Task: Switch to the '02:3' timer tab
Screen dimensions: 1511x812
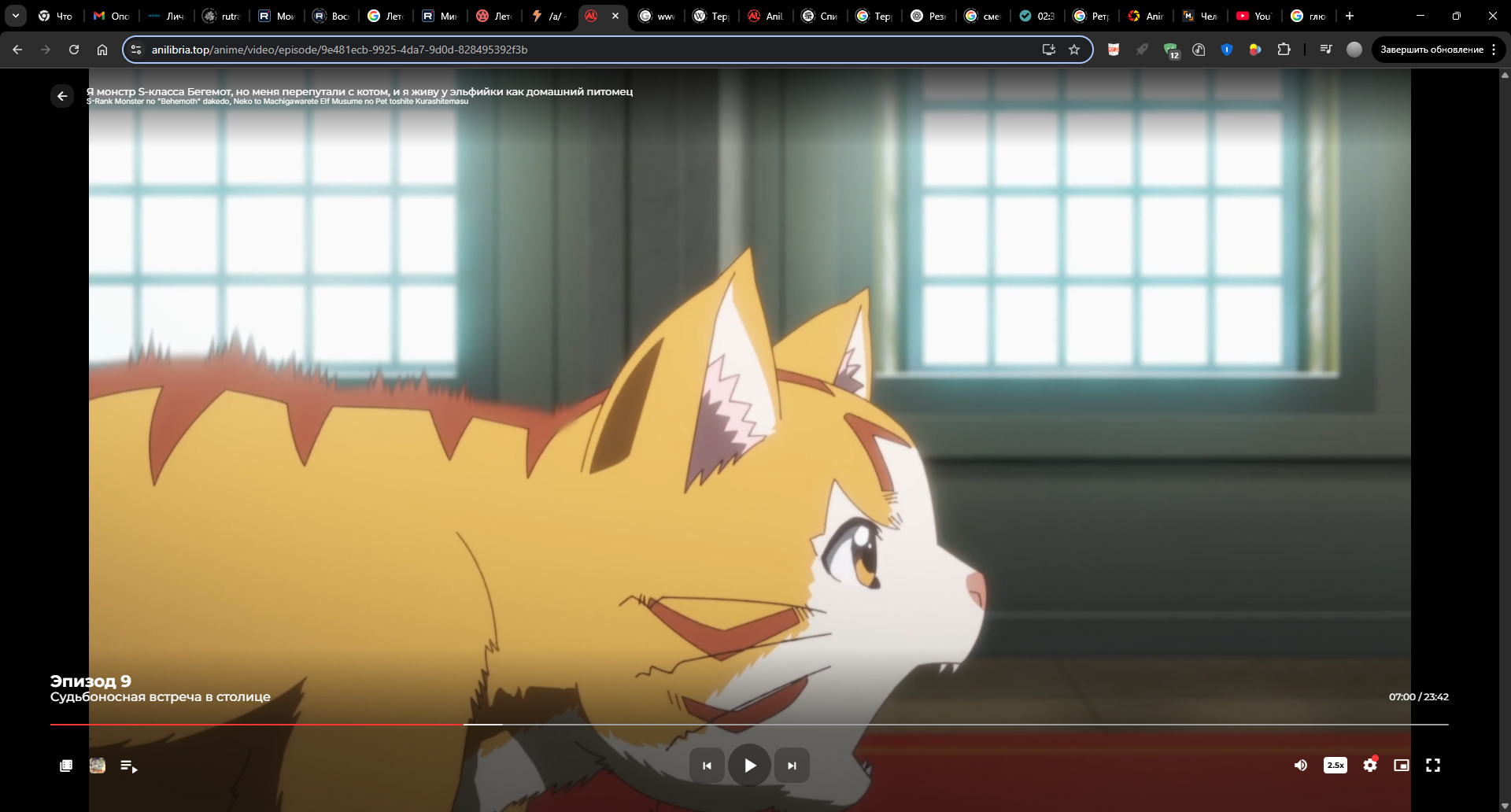Action: [x=1037, y=16]
